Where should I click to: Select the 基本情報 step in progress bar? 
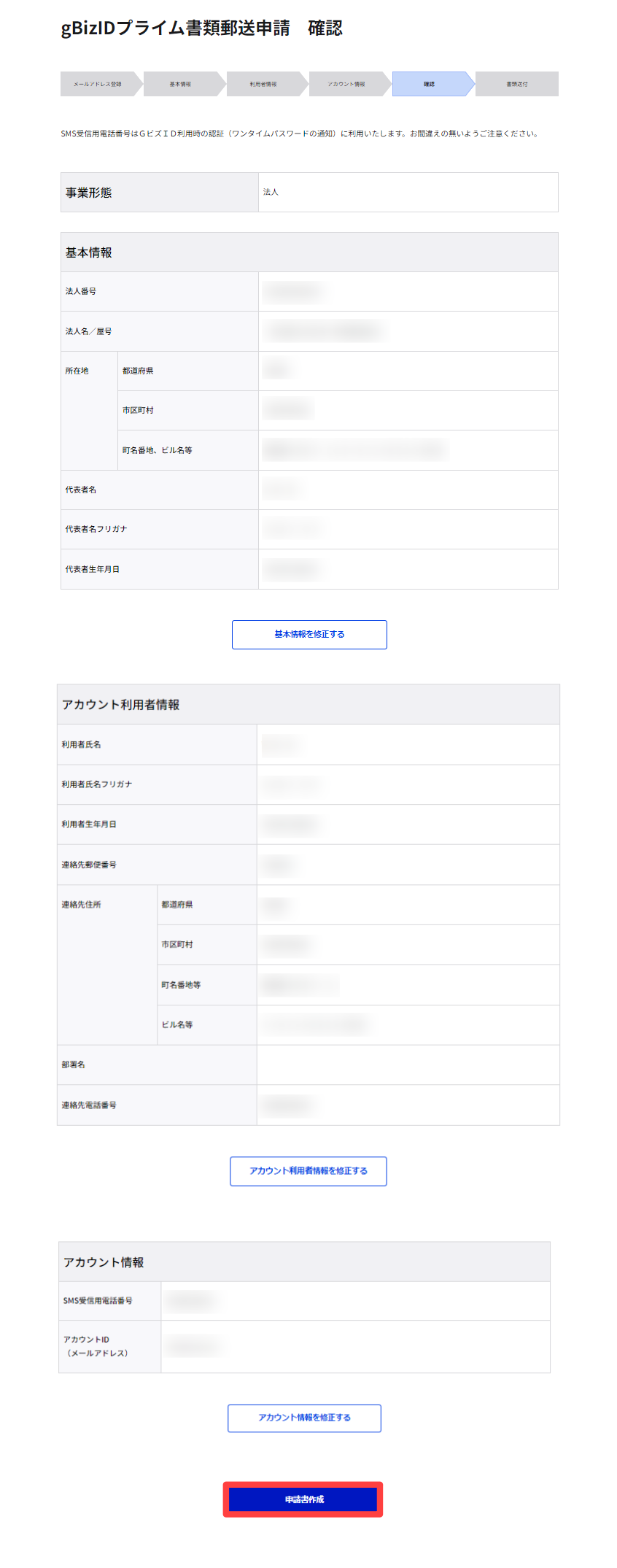[180, 84]
